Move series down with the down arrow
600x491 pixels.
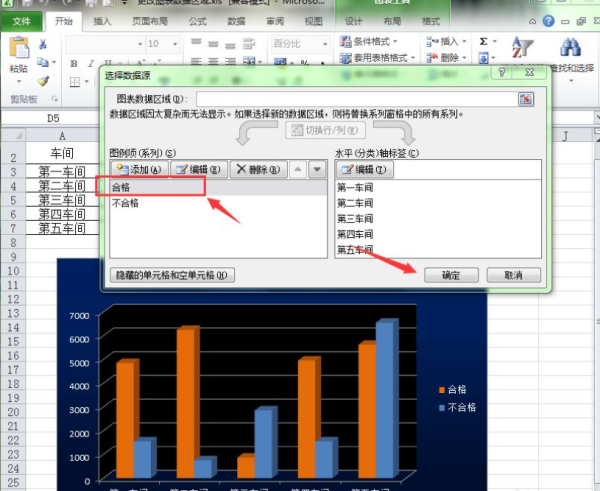click(317, 169)
